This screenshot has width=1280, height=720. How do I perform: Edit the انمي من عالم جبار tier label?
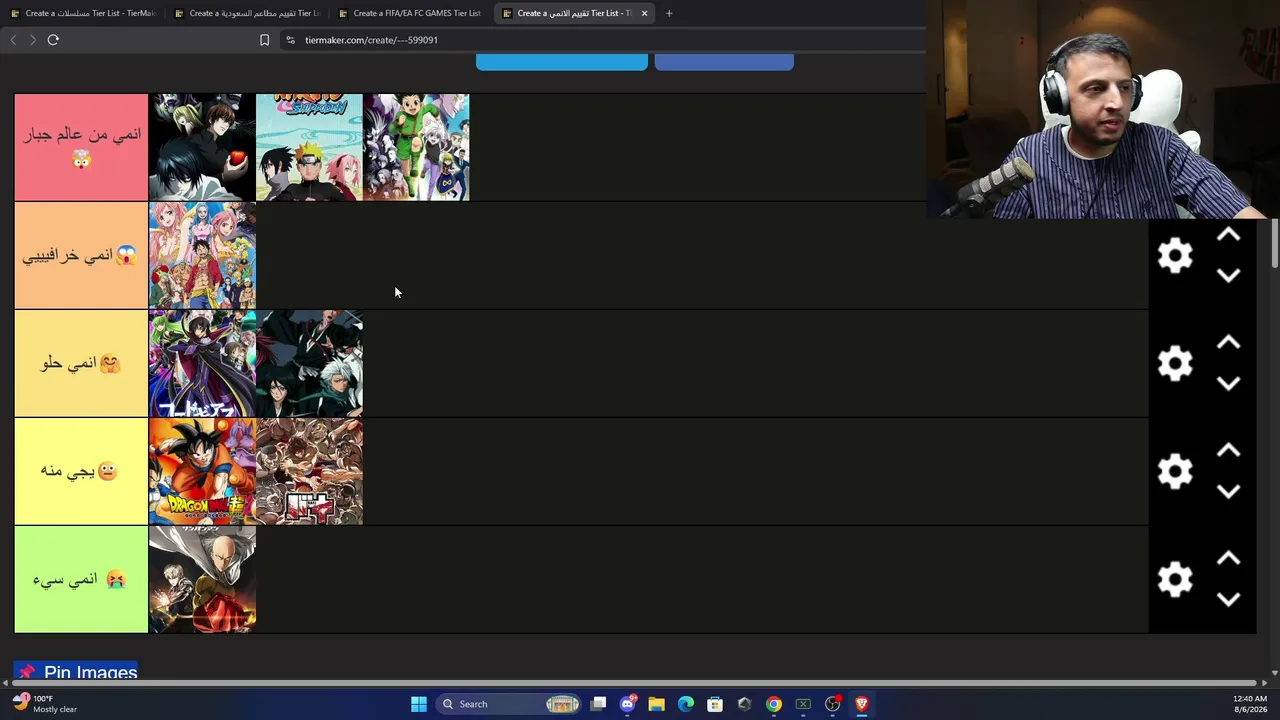coord(81,147)
